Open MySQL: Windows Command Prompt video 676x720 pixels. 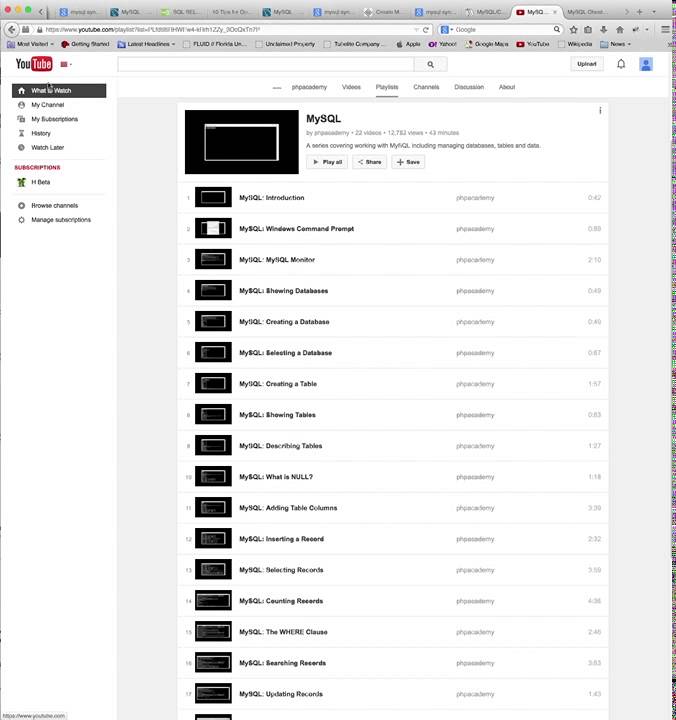point(296,229)
